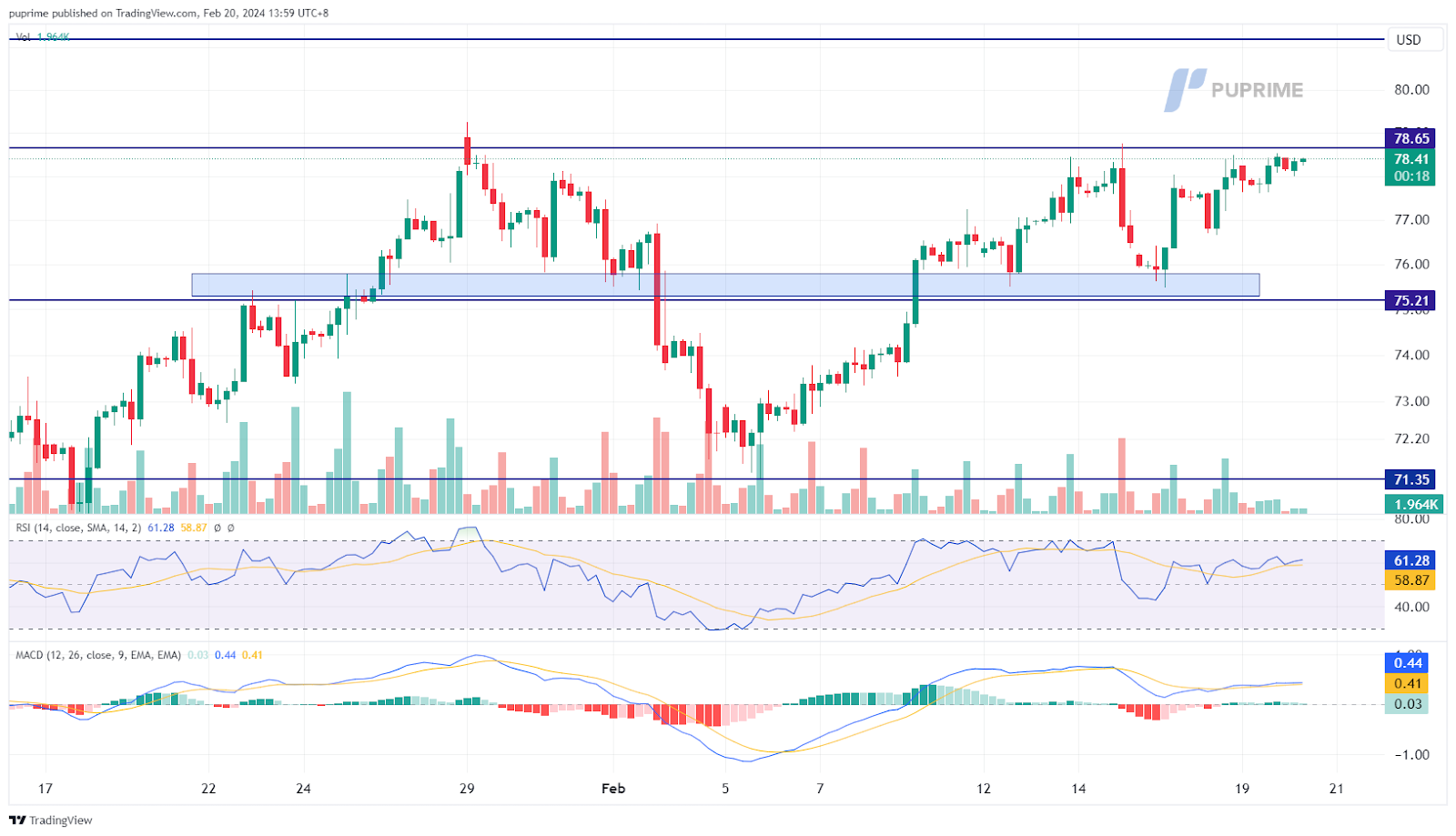This screenshot has height=836, width=1456.
Task: Click the -1.00 MACD scale value
Action: (1410, 755)
